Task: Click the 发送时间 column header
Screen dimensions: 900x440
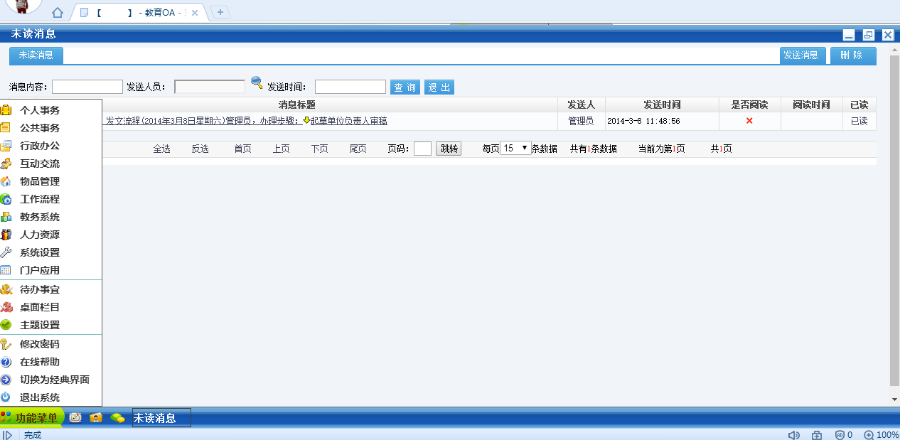Action: [662, 105]
